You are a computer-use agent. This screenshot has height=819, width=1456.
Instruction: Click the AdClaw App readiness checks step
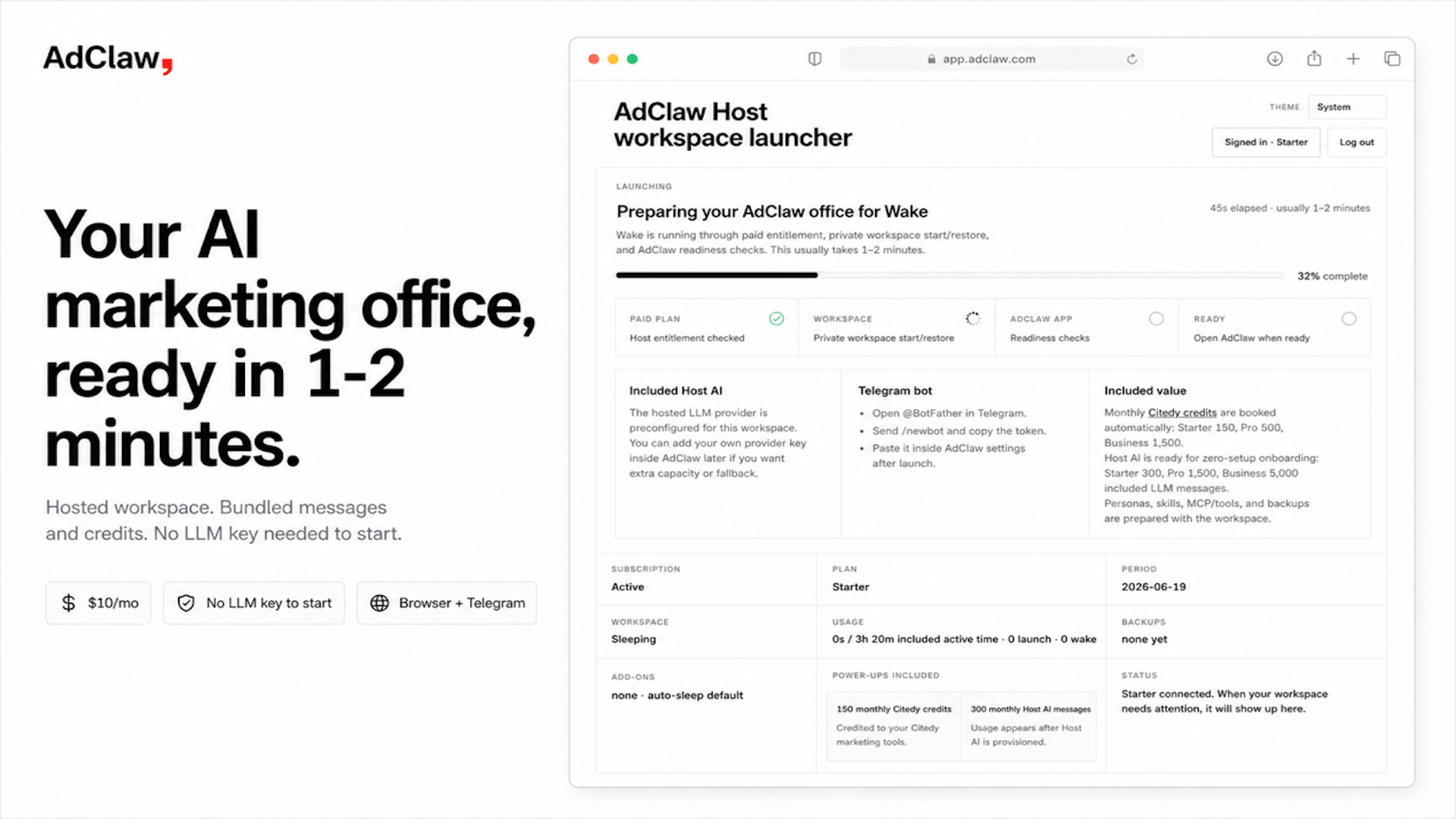tap(1087, 328)
